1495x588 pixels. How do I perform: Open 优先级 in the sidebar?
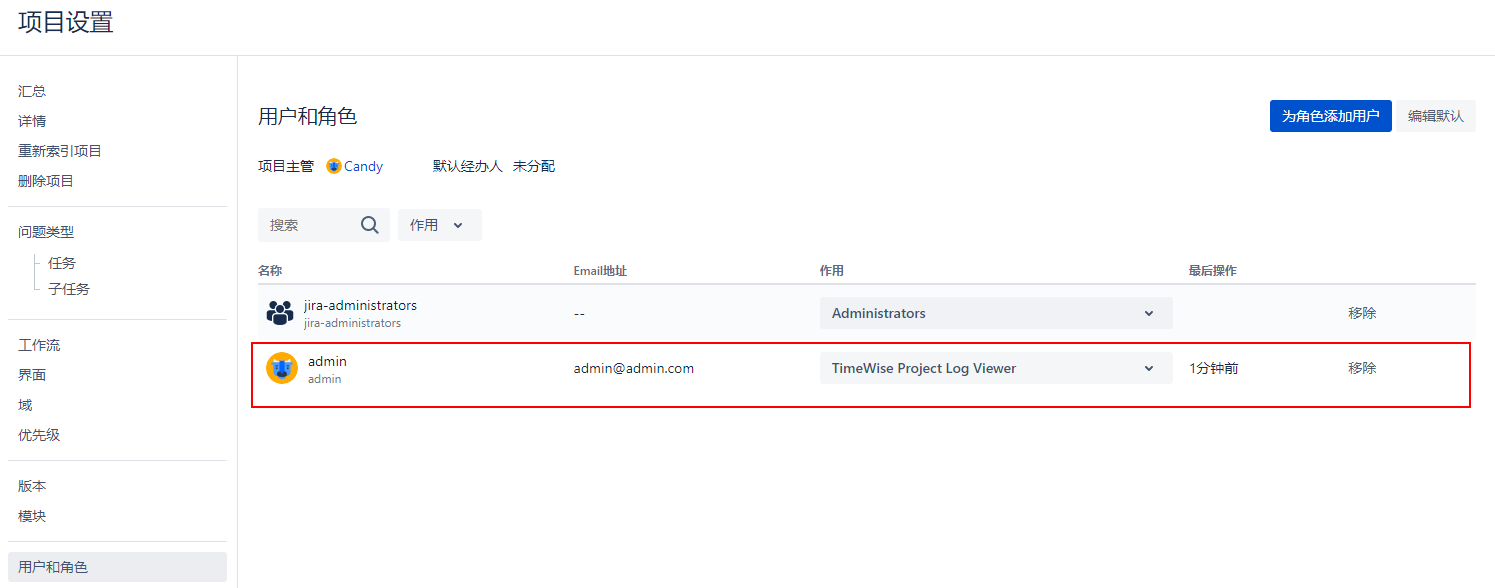pyautogui.click(x=39, y=435)
